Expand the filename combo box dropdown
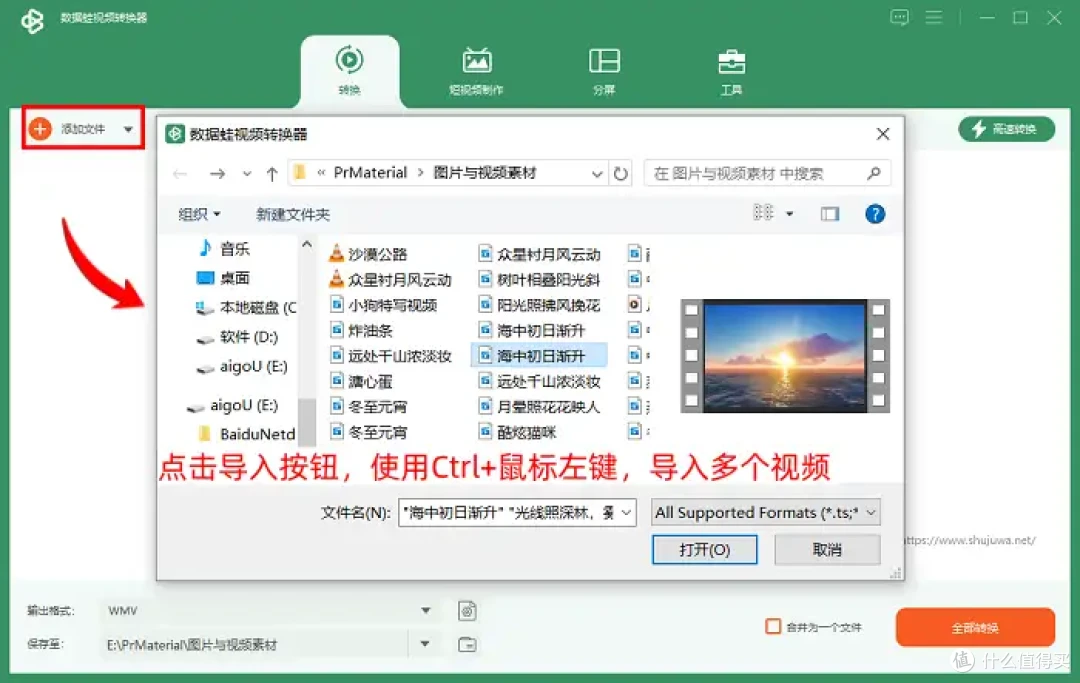1080x683 pixels. 627,513
